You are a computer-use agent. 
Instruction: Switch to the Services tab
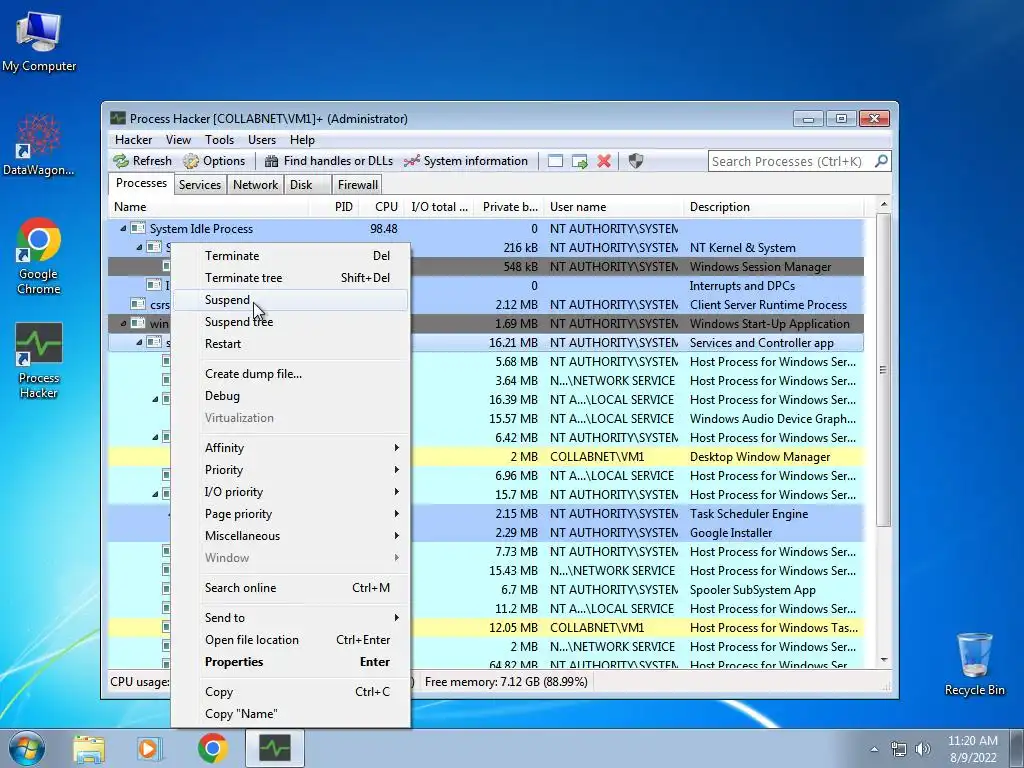(200, 185)
